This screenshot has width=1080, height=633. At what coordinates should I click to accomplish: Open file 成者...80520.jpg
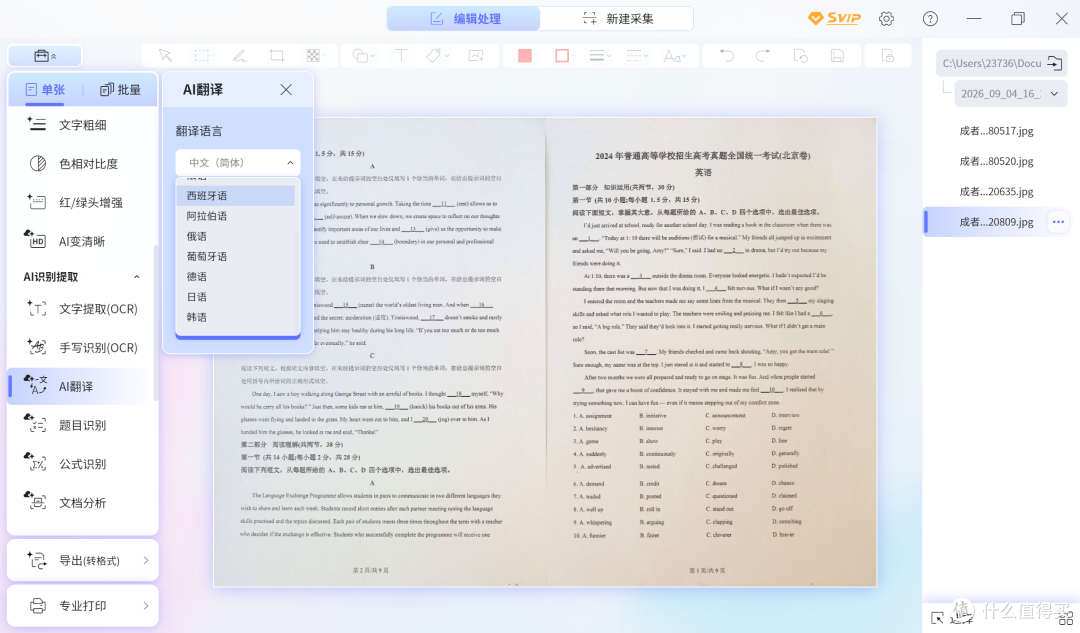coord(996,161)
